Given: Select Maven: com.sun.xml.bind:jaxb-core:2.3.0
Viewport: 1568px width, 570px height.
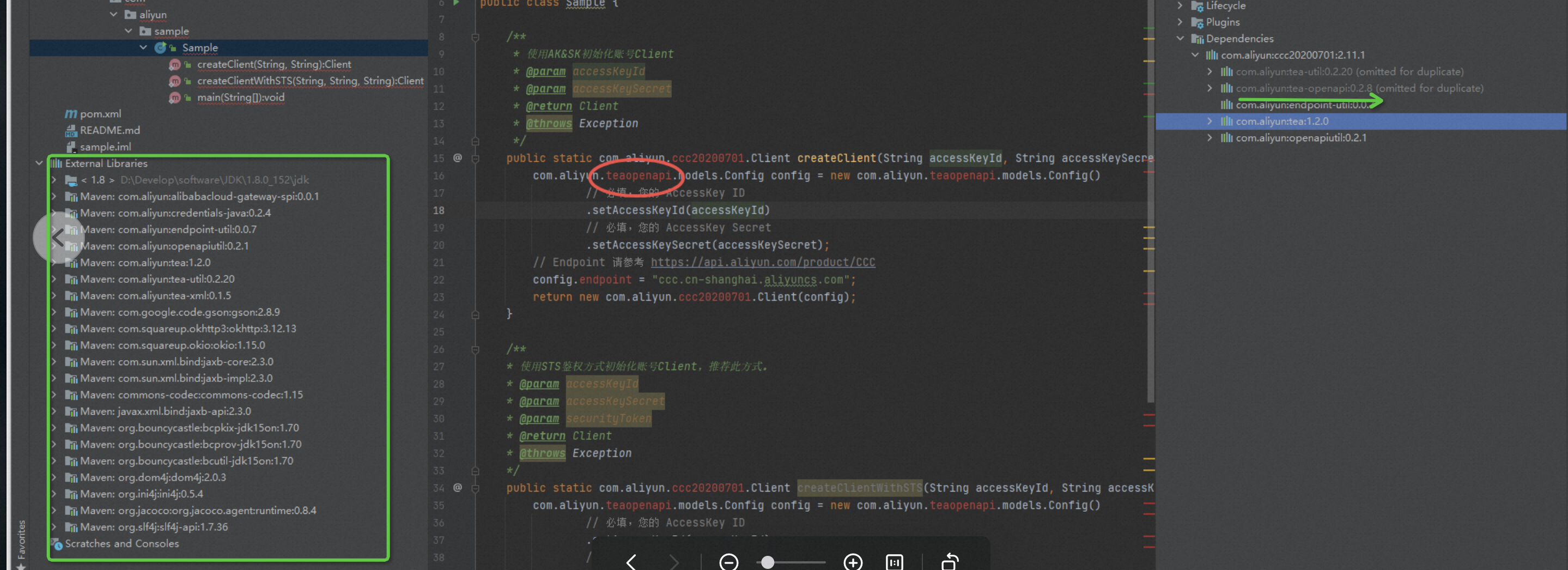Looking at the screenshot, I should (x=177, y=361).
